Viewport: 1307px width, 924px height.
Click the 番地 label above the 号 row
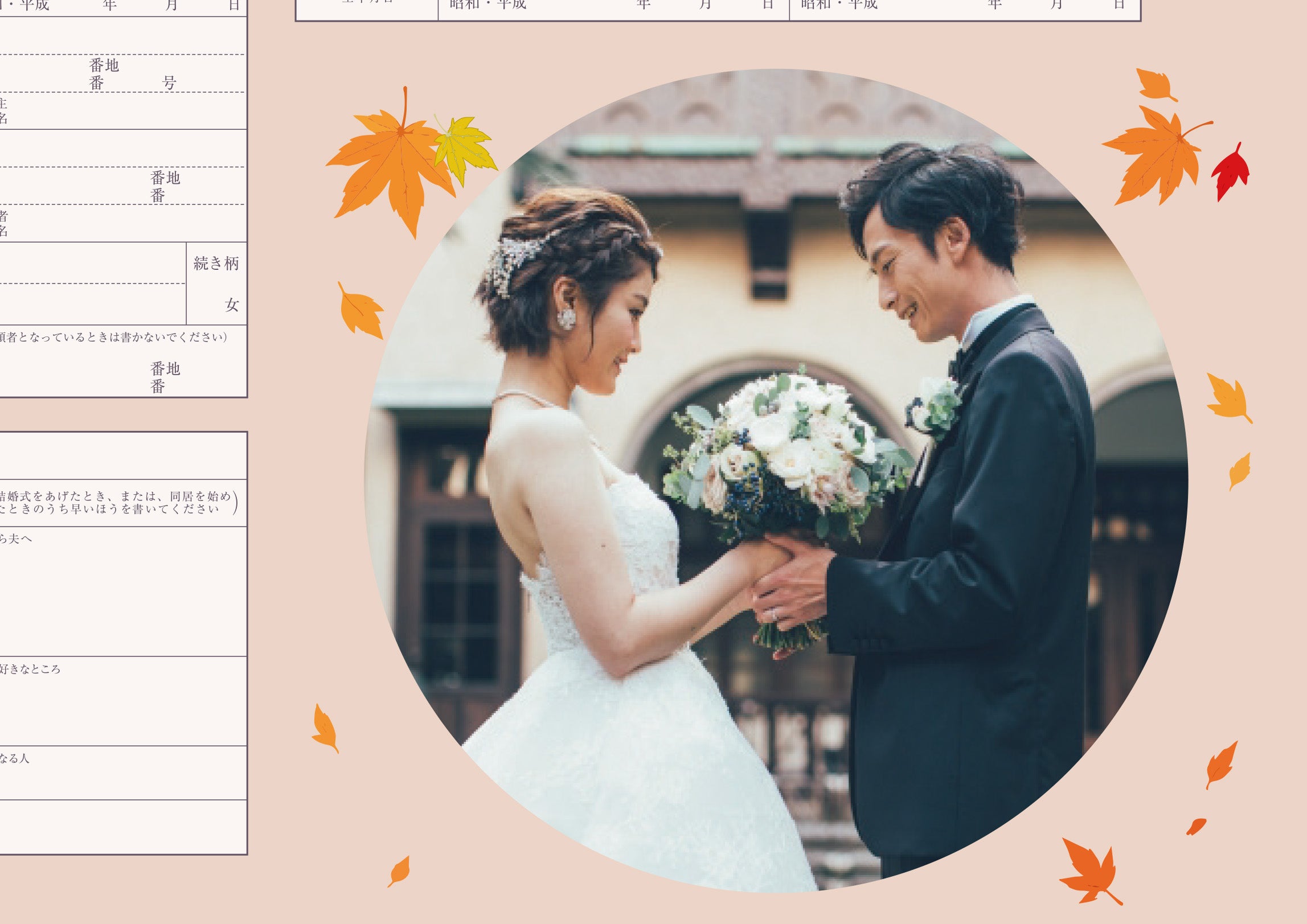pyautogui.click(x=104, y=65)
